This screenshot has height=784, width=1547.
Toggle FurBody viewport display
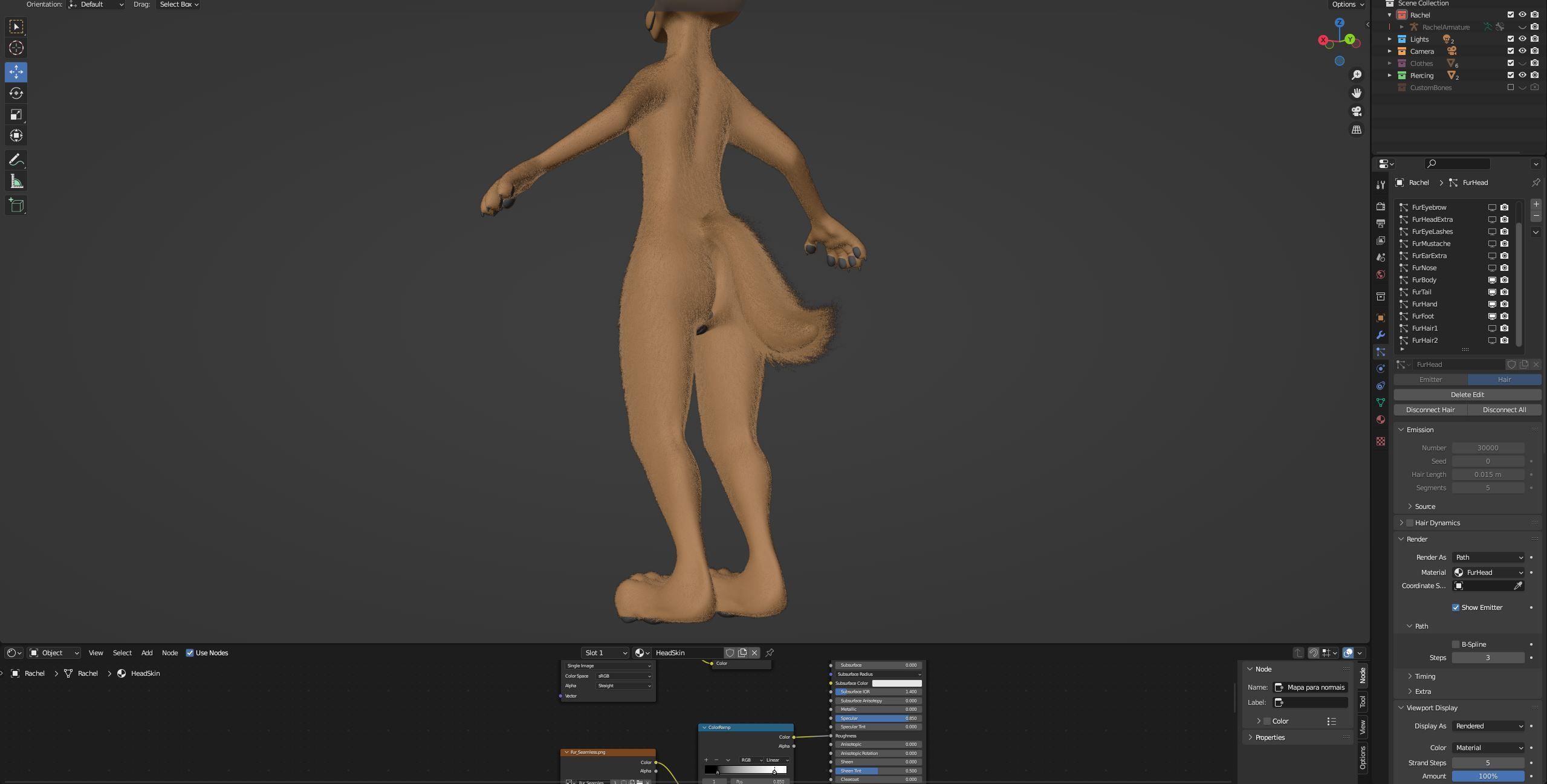[1492, 280]
